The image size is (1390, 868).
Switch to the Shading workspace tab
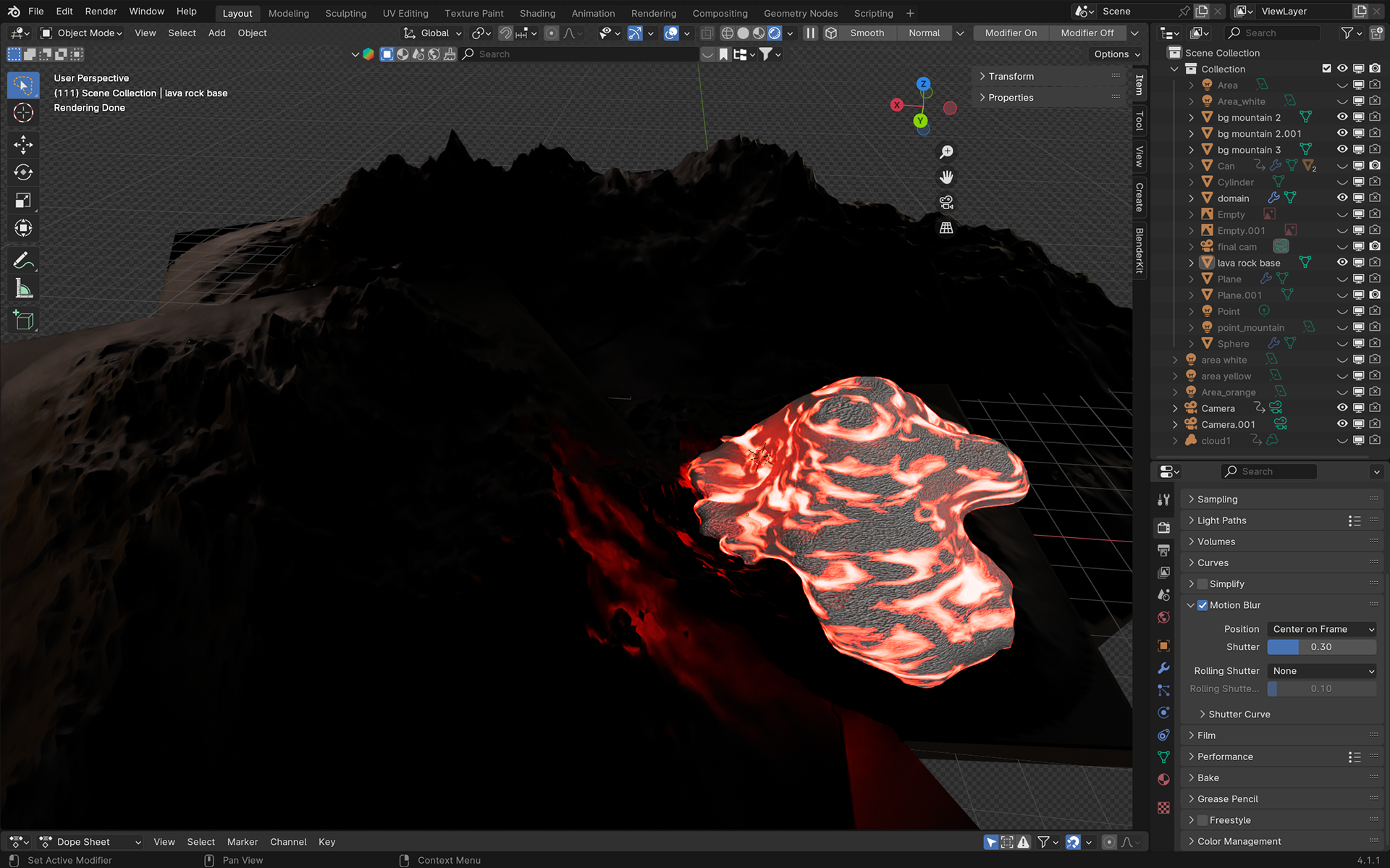pyautogui.click(x=537, y=13)
